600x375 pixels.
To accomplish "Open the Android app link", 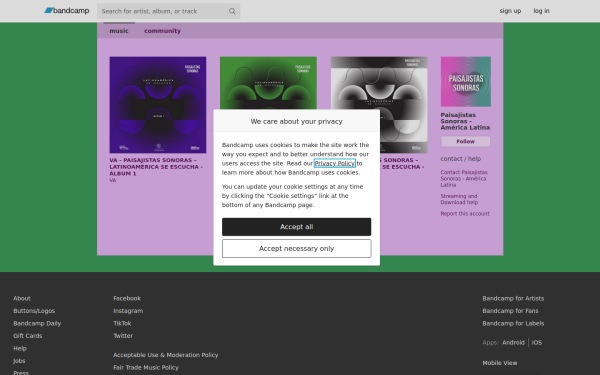I will tap(513, 342).
